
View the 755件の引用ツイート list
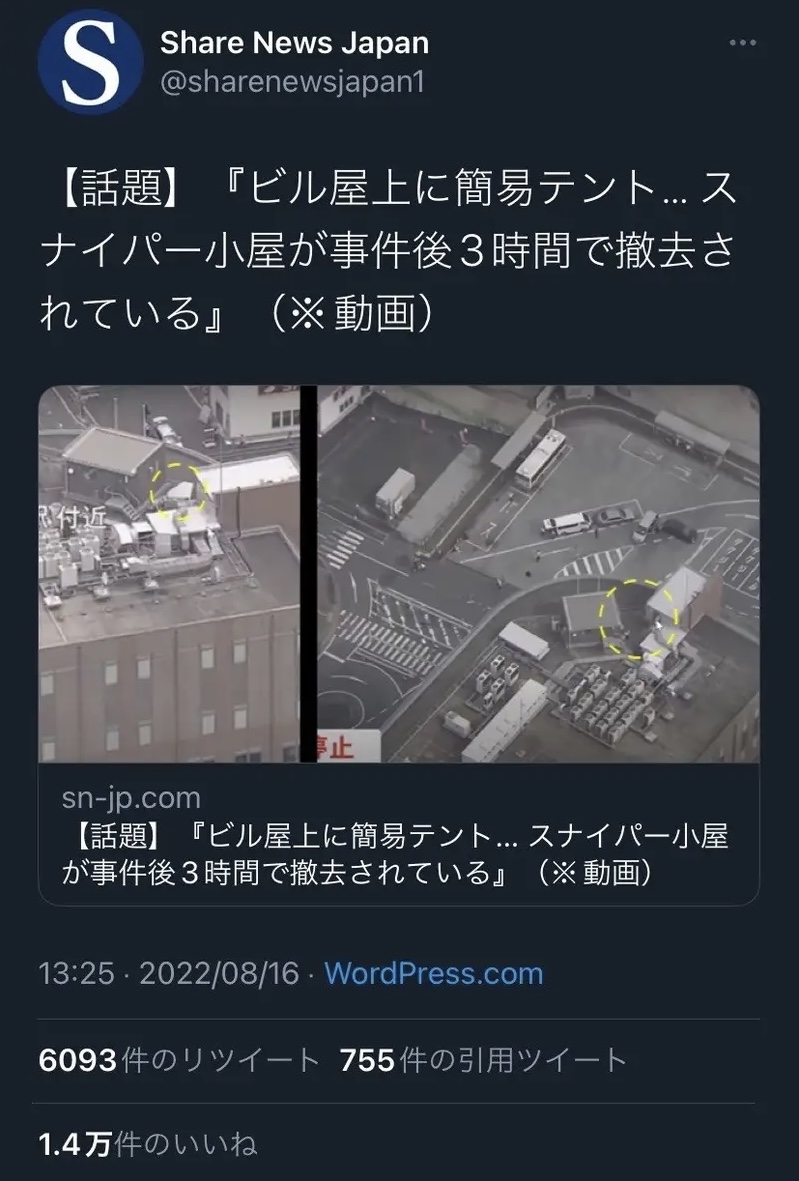483,1060
